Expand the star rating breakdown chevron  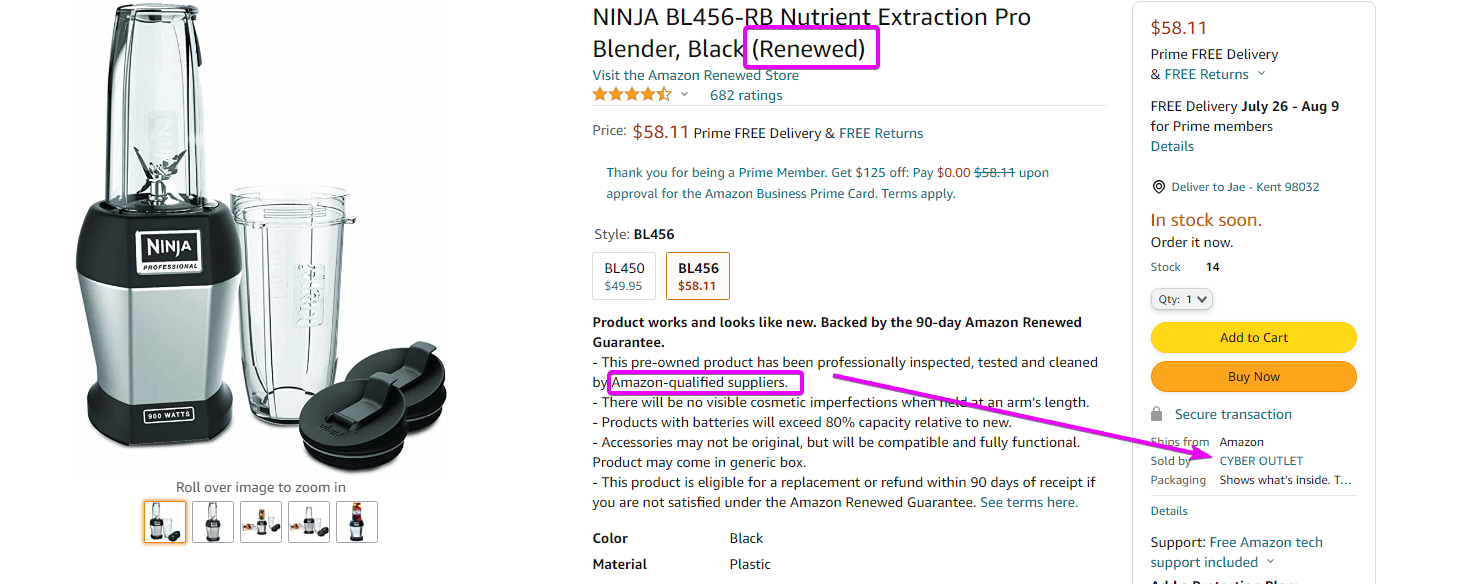click(684, 94)
